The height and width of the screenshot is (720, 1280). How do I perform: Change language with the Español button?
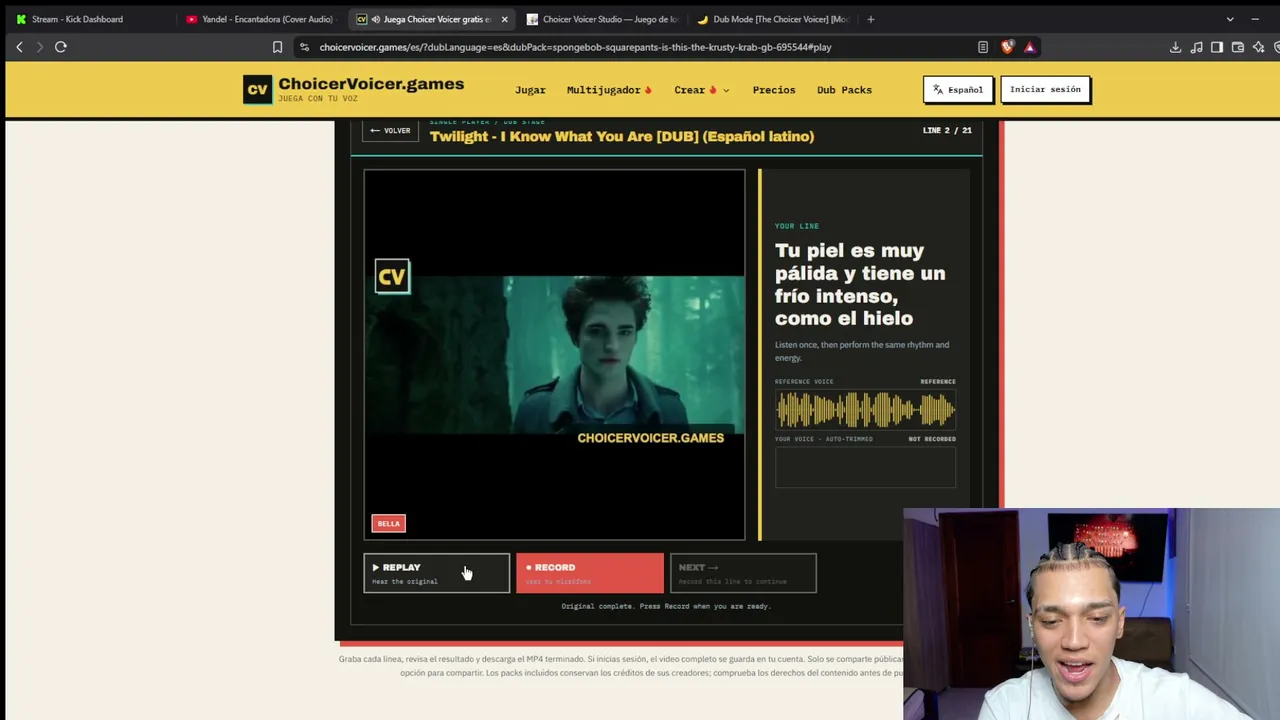click(957, 90)
